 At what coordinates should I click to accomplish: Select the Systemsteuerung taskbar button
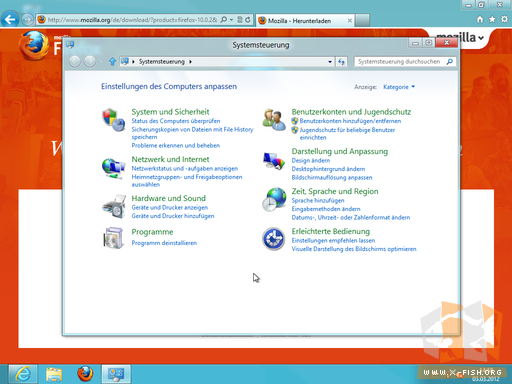tap(116, 374)
